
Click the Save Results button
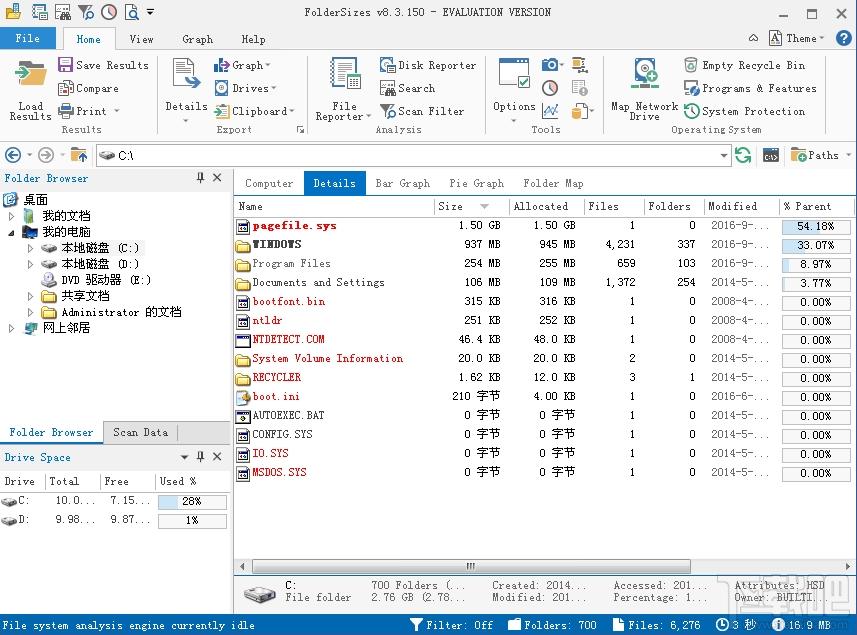coord(103,65)
